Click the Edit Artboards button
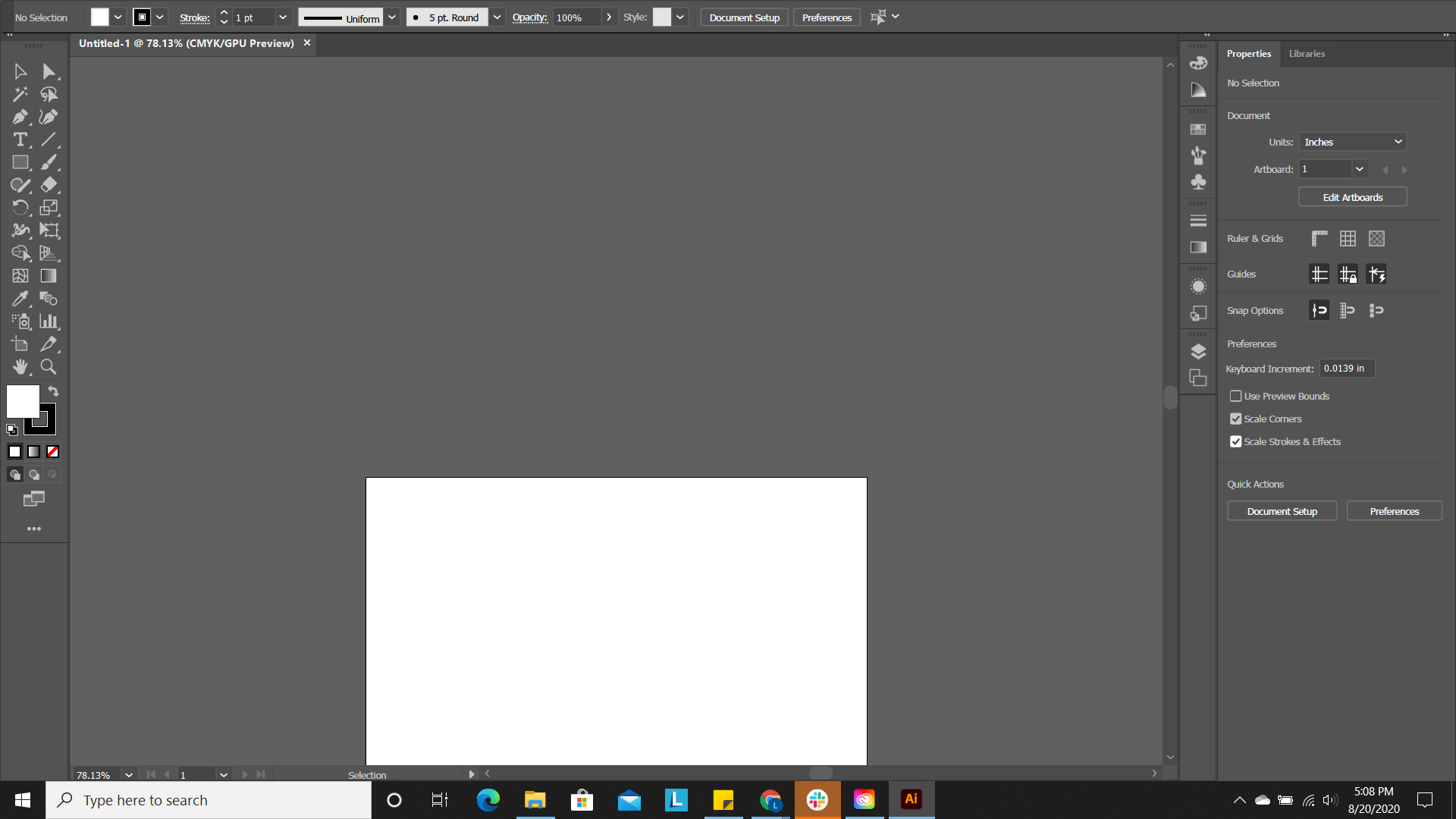Image resolution: width=1456 pixels, height=819 pixels. click(1352, 196)
